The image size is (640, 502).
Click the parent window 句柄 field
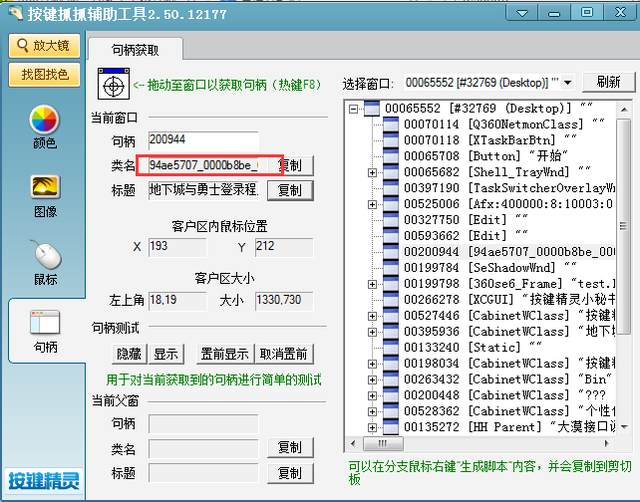click(203, 424)
